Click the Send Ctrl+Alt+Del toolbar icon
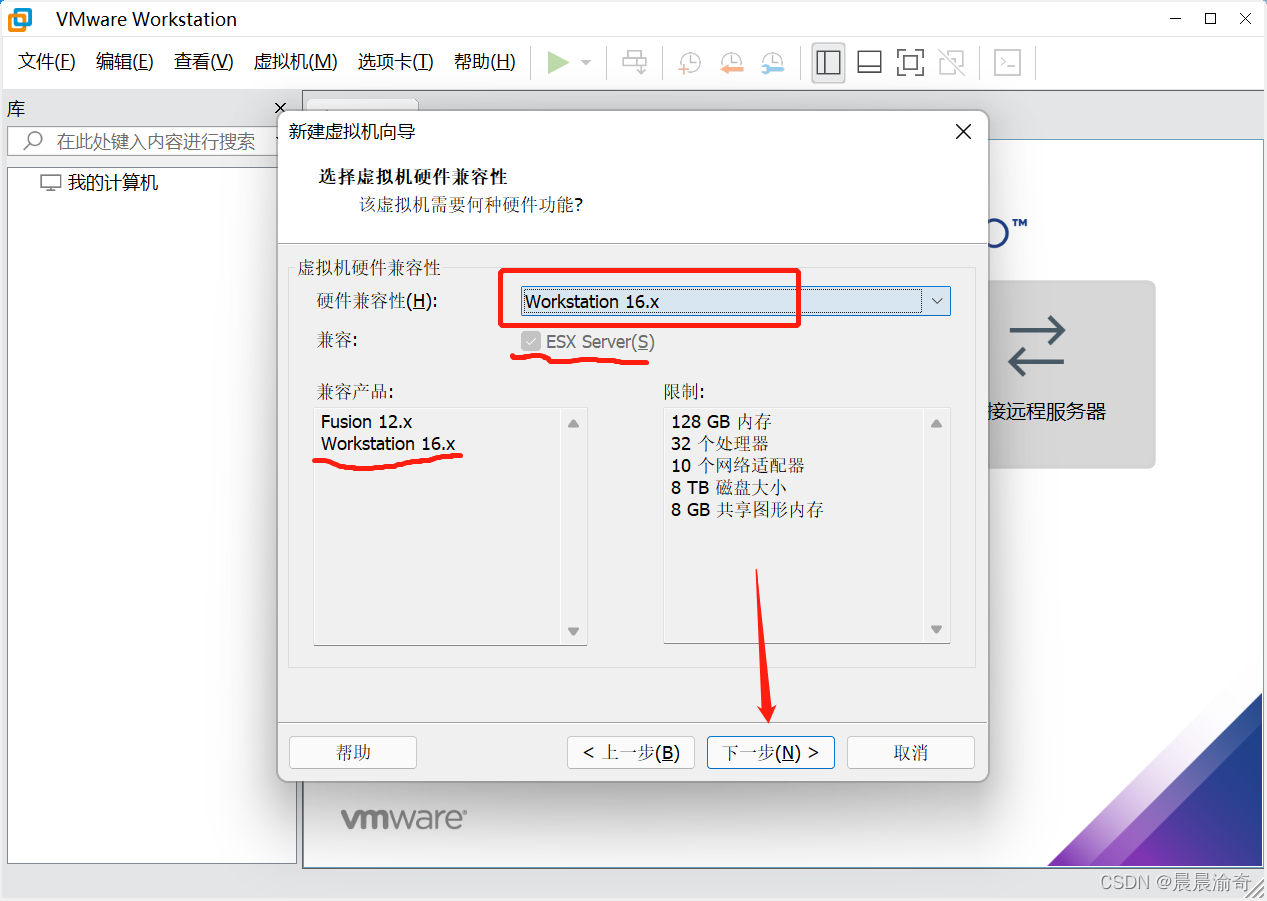The width and height of the screenshot is (1267, 901). pyautogui.click(x=634, y=62)
